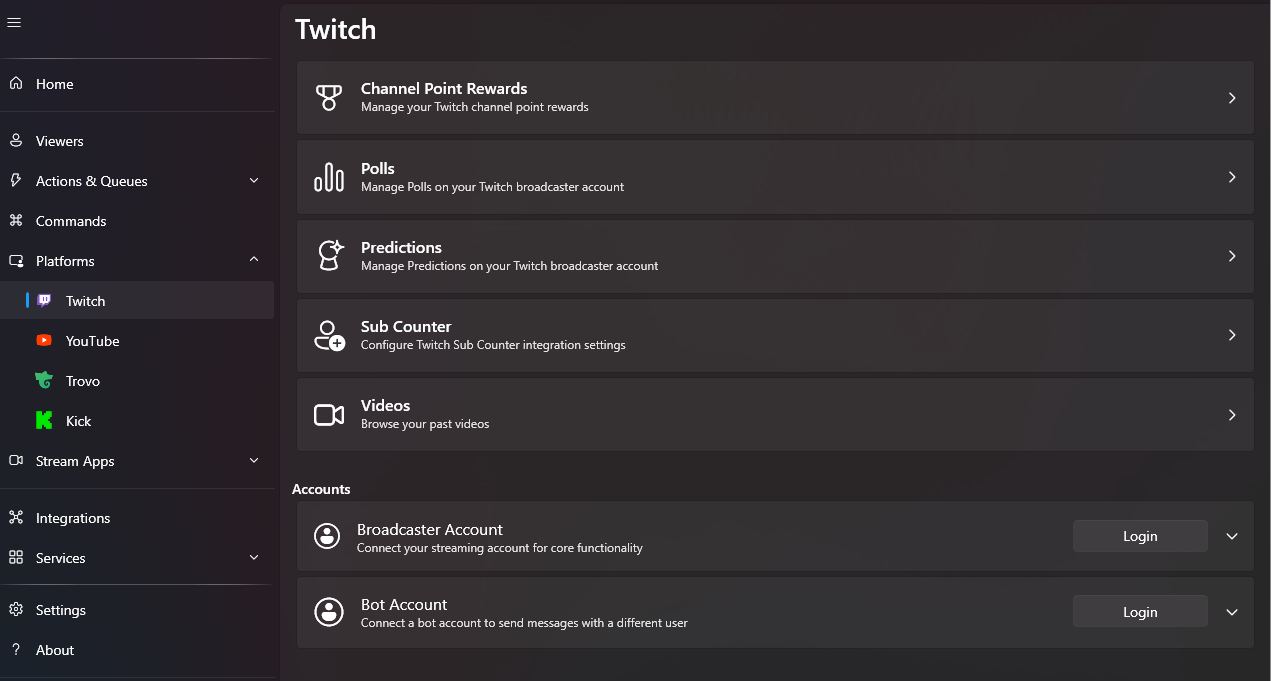The width and height of the screenshot is (1271, 681).
Task: Click the Sub Counter person icon
Action: point(329,335)
